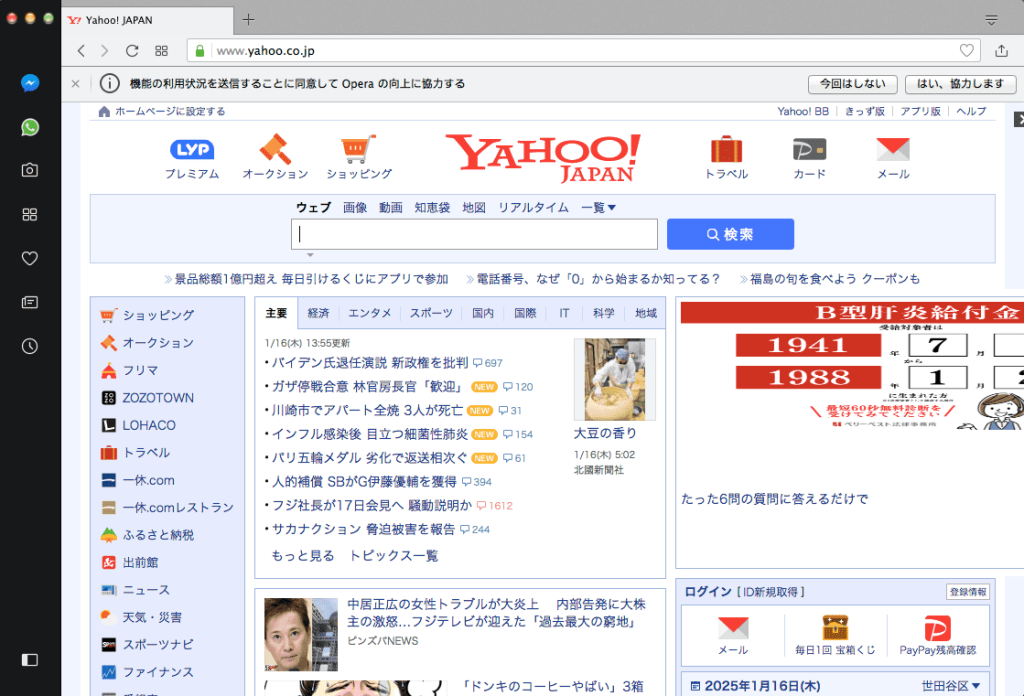This screenshot has height=696, width=1024.
Task: Open PayPay残高確認 icon
Action: (x=937, y=635)
